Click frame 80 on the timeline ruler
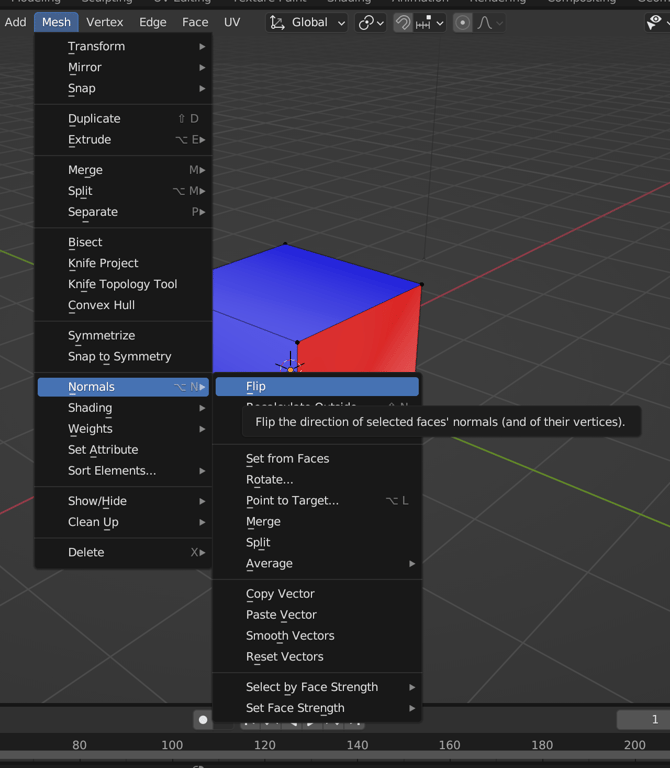This screenshot has height=768, width=670. click(79, 745)
